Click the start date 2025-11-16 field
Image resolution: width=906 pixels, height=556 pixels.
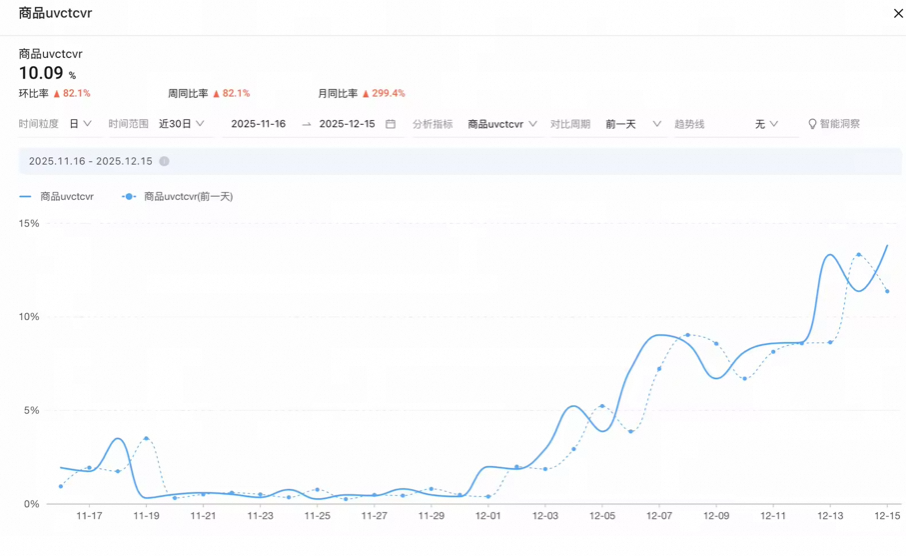pos(258,124)
